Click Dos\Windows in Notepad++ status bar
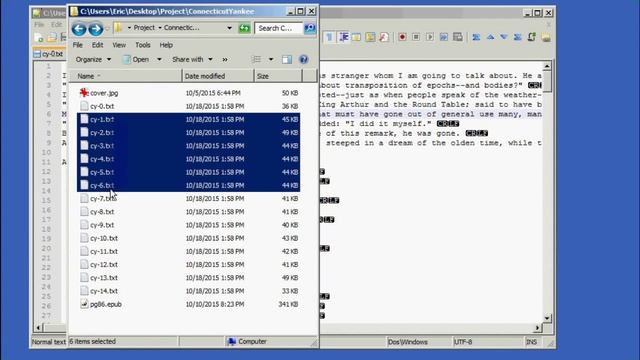The width and height of the screenshot is (640, 360). (x=407, y=342)
